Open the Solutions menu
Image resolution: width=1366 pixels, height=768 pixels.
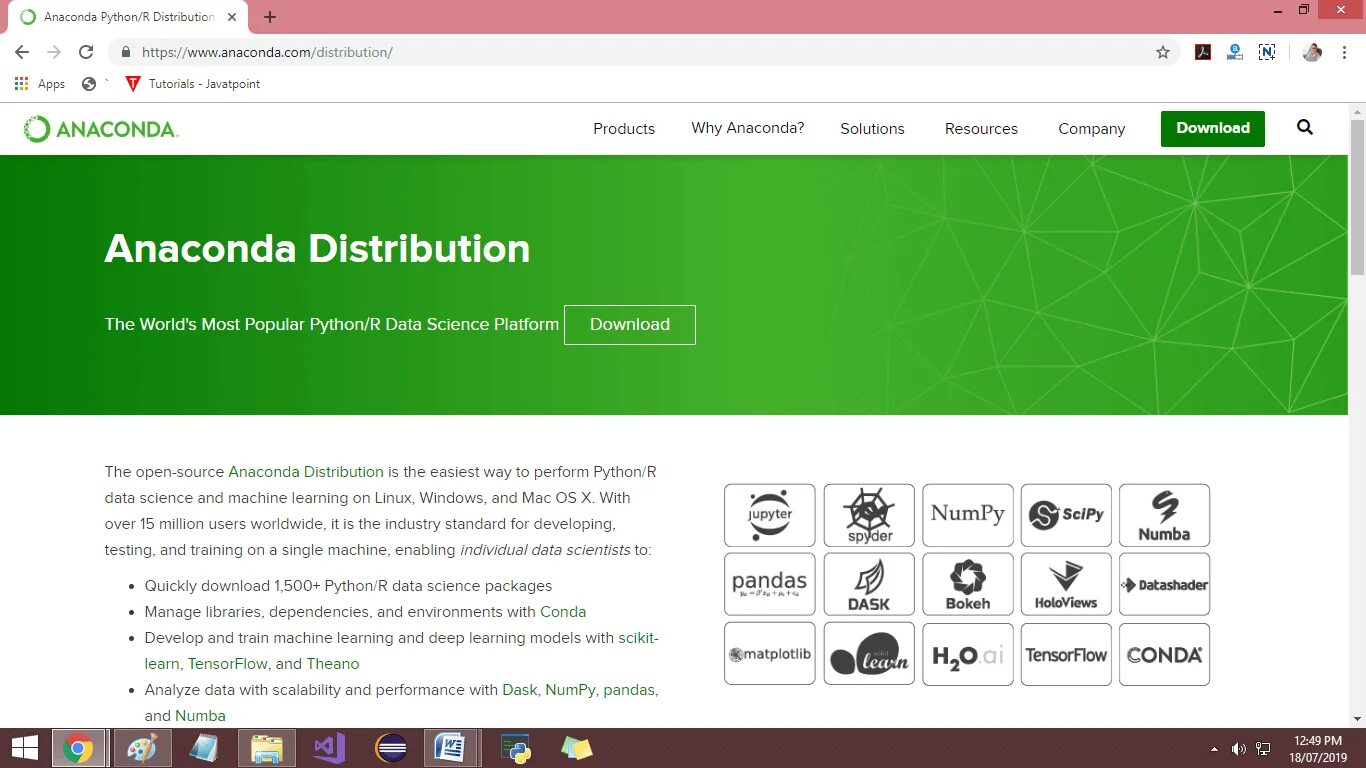coord(872,129)
